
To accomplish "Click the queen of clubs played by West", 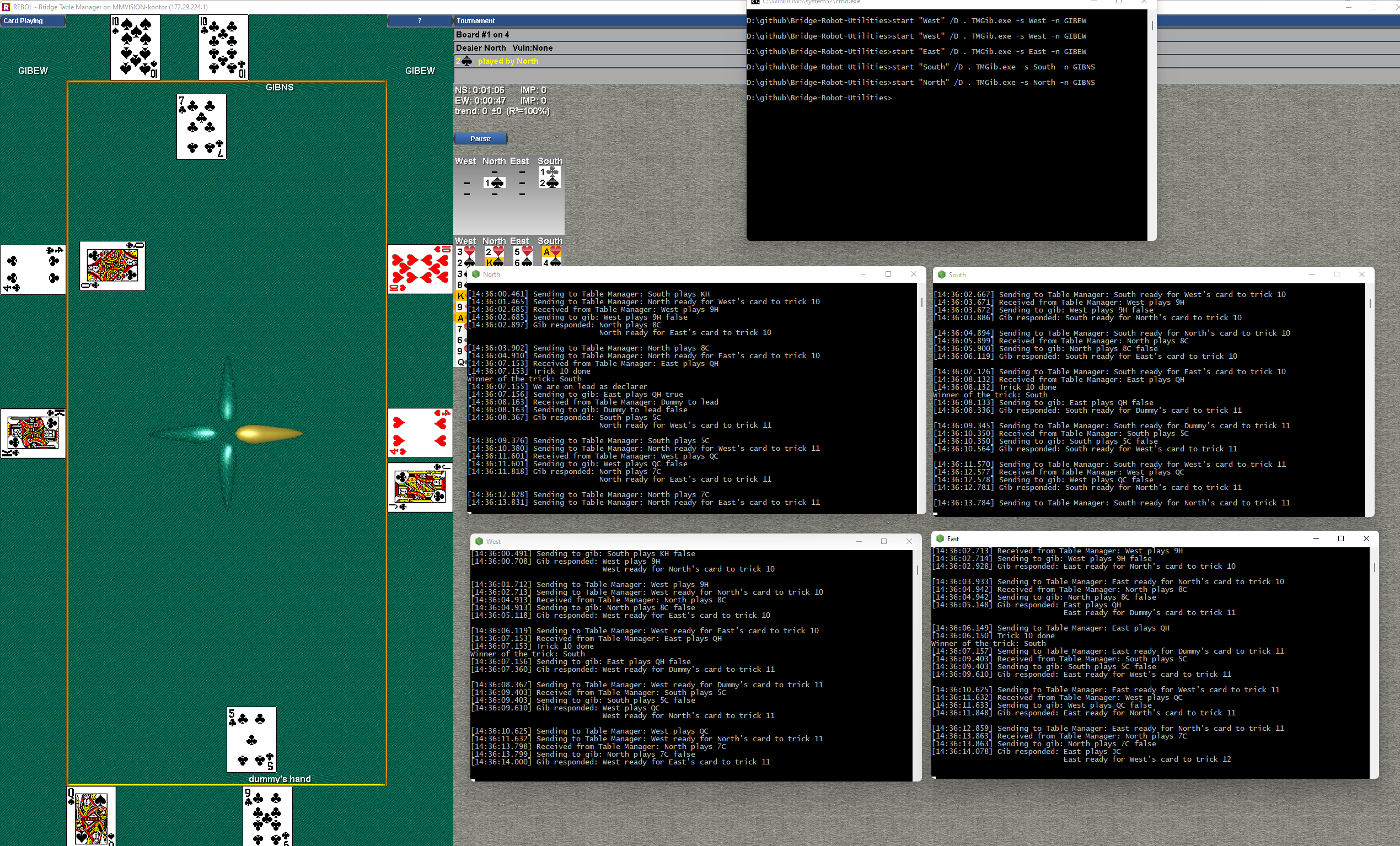I will [x=112, y=266].
